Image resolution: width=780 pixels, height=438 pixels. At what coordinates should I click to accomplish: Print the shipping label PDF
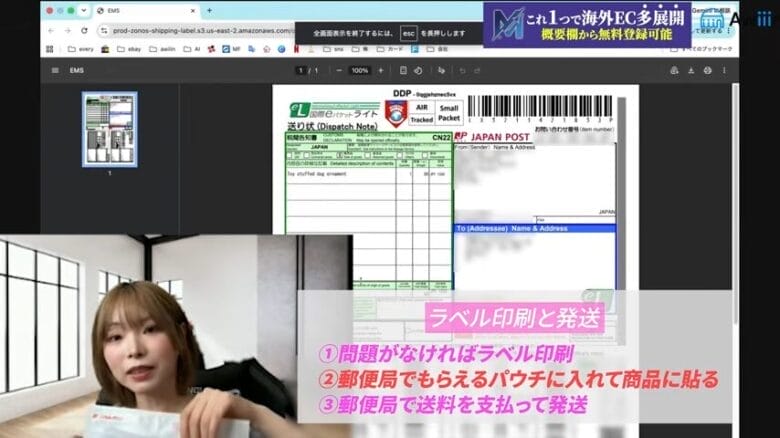[x=707, y=71]
